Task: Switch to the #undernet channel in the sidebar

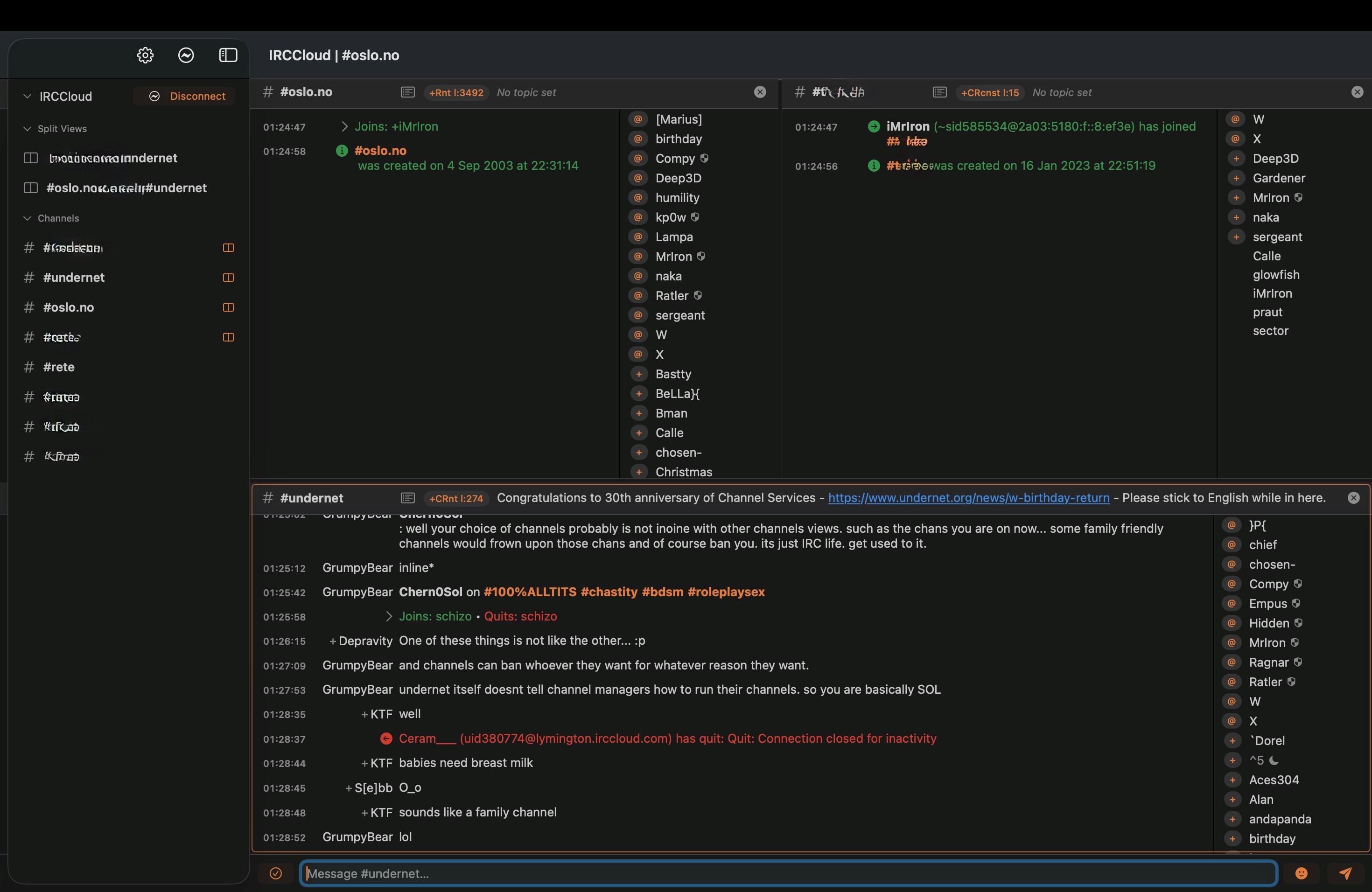Action: [x=74, y=277]
